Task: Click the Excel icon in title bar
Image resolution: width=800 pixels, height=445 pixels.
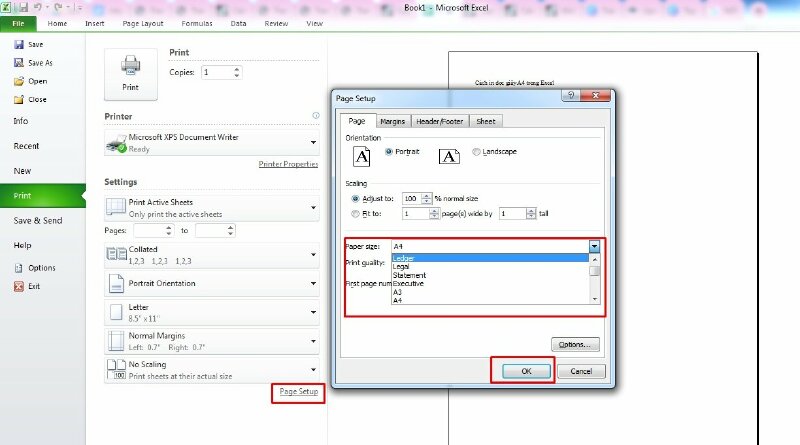Action: tap(7, 7)
